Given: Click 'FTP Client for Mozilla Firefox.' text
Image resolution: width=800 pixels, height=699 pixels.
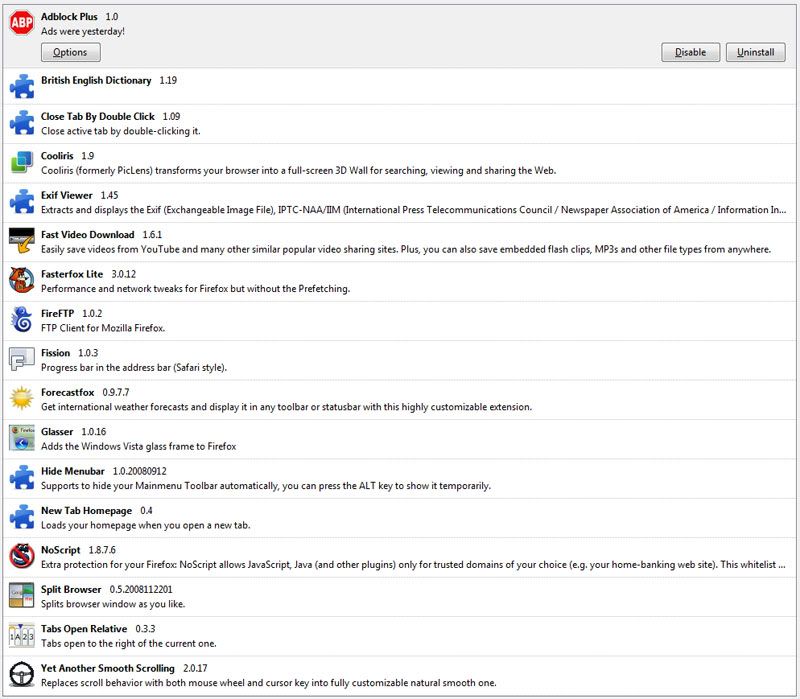Looking at the screenshot, I should (103, 328).
